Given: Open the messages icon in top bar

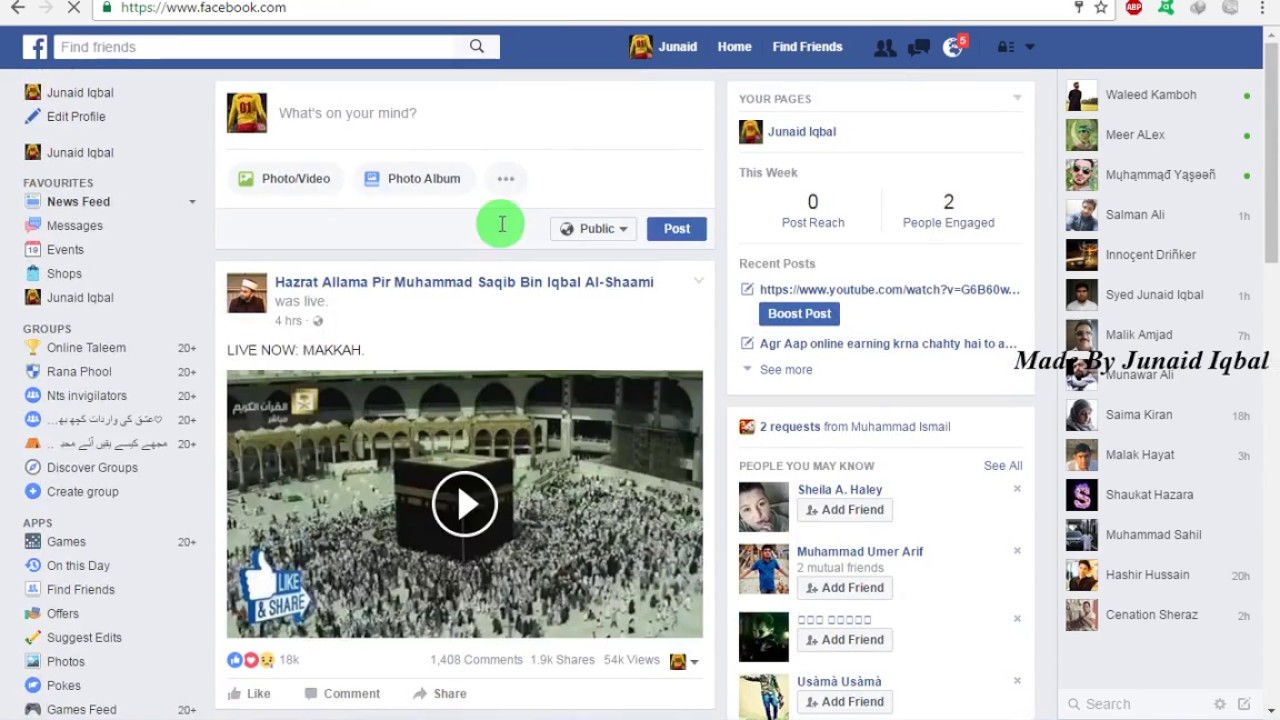Looking at the screenshot, I should (x=918, y=47).
